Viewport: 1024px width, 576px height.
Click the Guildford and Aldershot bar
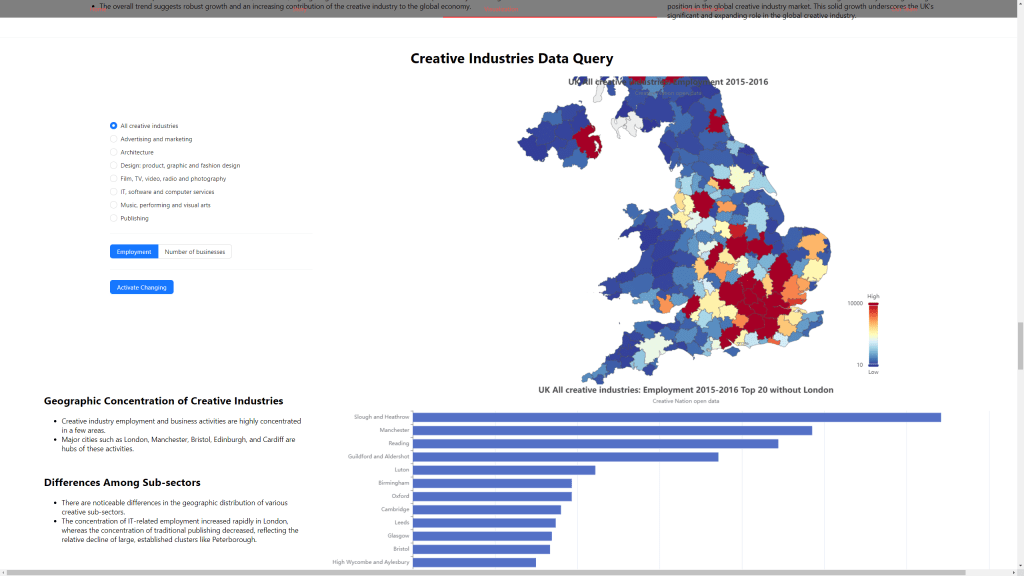[565, 457]
